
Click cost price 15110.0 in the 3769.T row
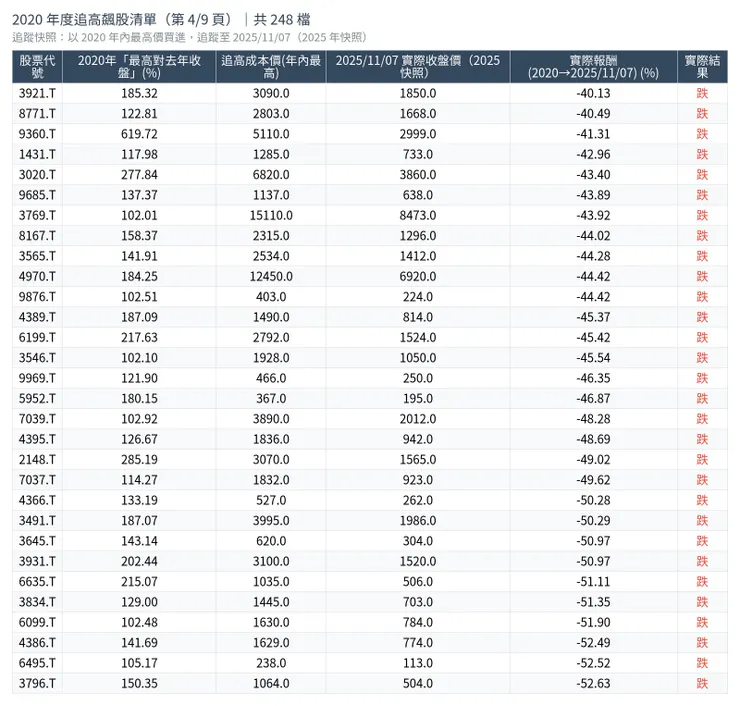(x=271, y=215)
